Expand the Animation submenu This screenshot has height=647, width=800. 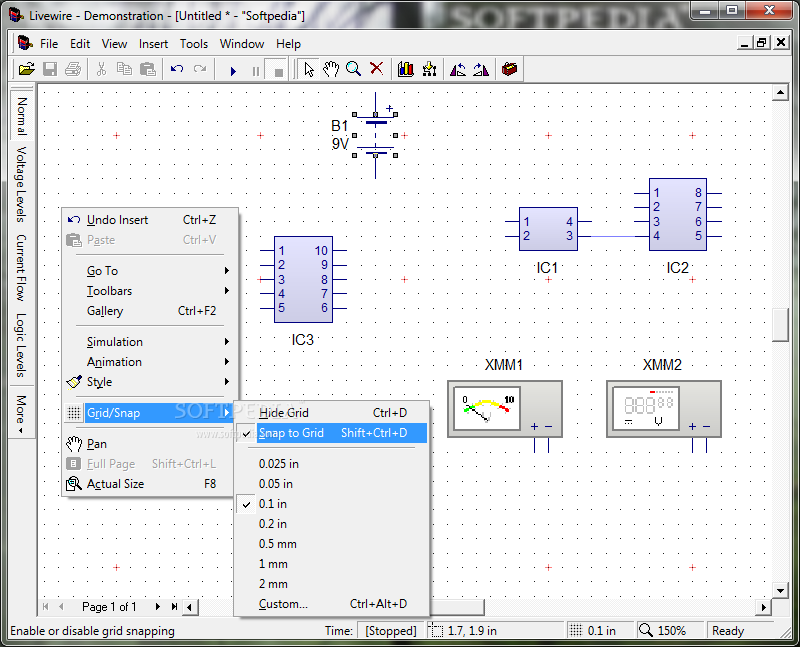pyautogui.click(x=149, y=362)
